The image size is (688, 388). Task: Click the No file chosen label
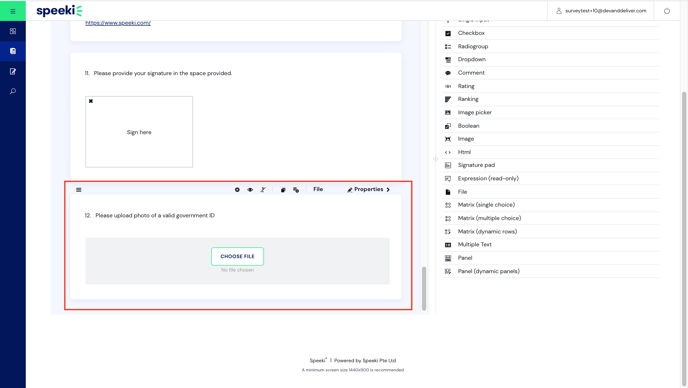point(237,270)
